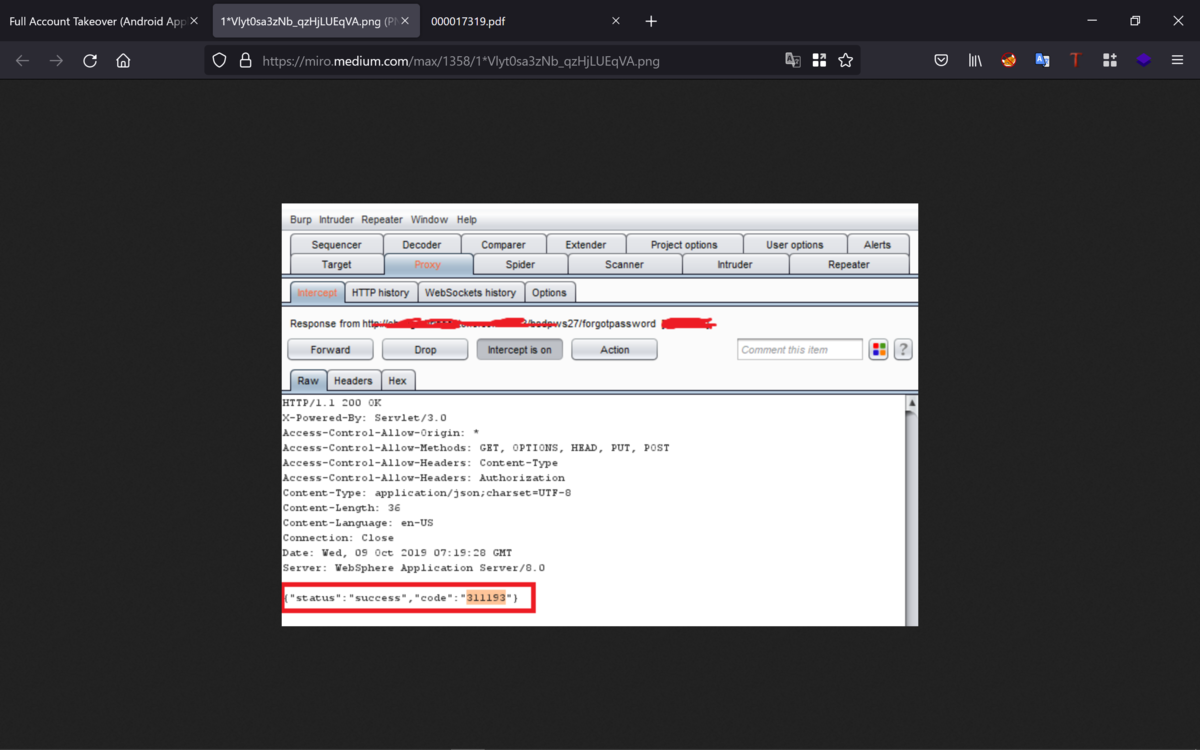Click the orange round extension icon
Screen dimensions: 1200x750
click(1008, 61)
